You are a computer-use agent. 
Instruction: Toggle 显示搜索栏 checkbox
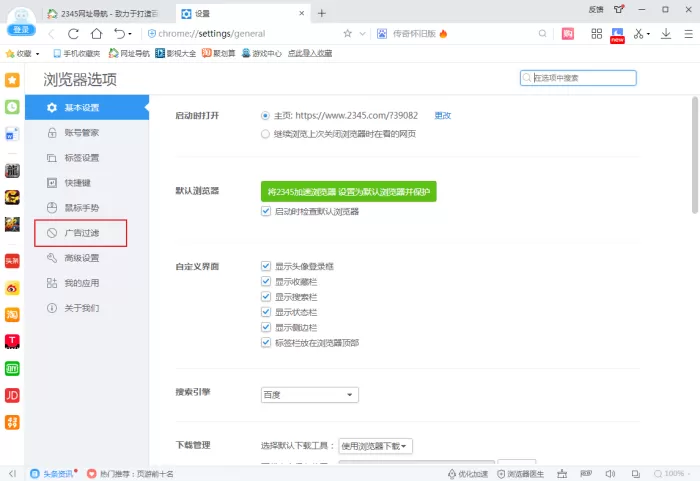(x=266, y=297)
